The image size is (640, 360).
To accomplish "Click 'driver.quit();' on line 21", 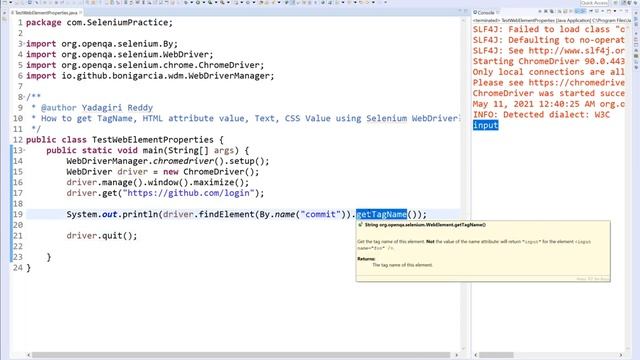I will click(x=102, y=236).
